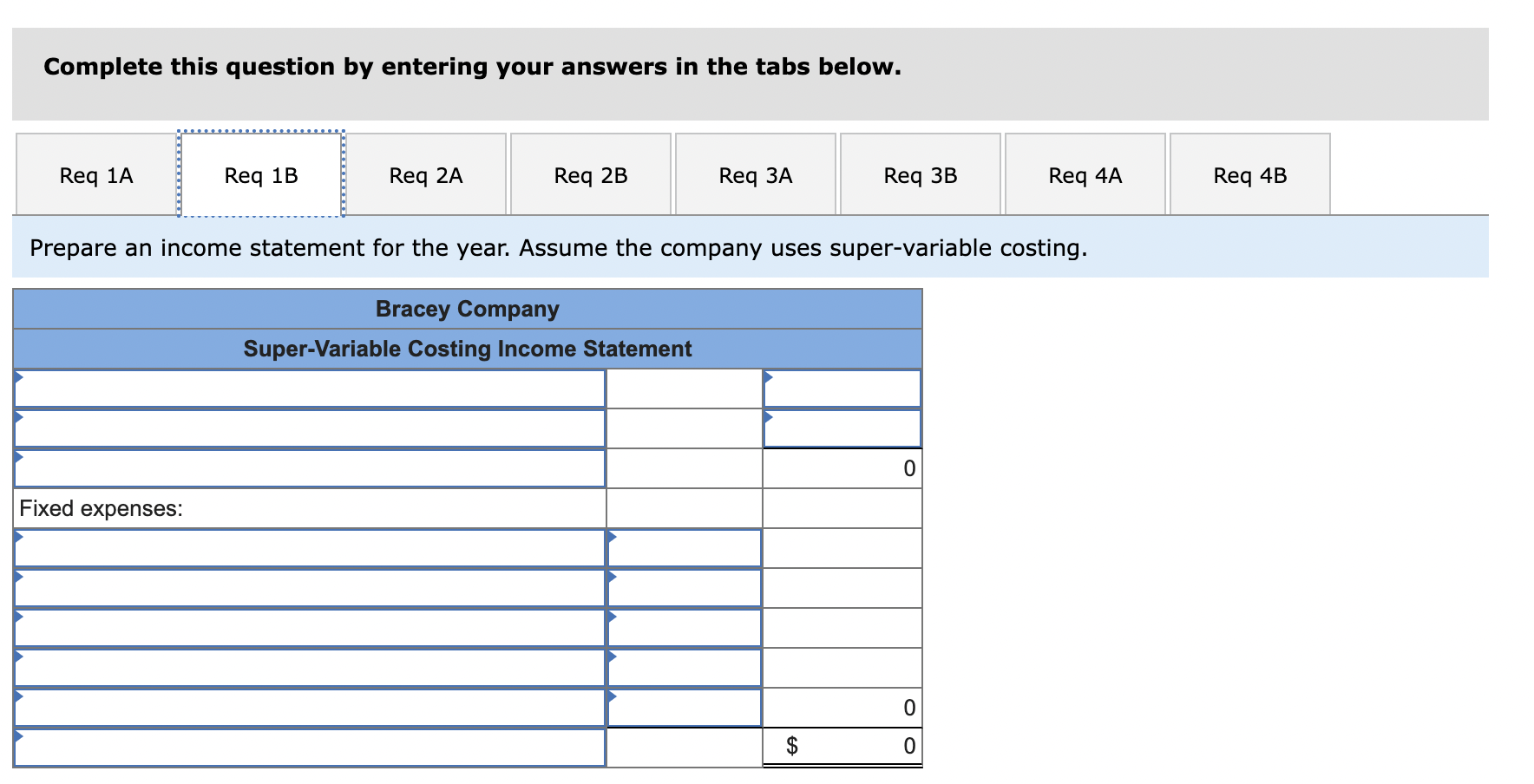Select the Req 1A tab
The image size is (1534, 784).
click(x=95, y=173)
